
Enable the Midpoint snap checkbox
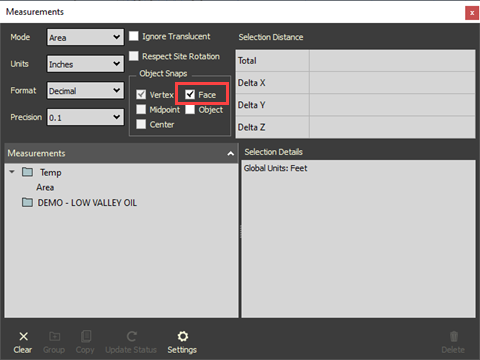pyautogui.click(x=141, y=109)
